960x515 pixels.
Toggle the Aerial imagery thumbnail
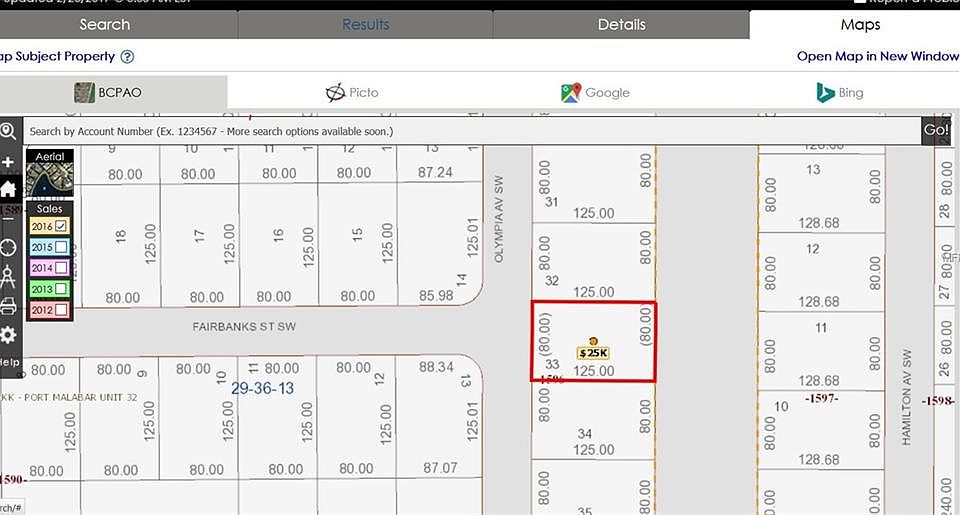pyautogui.click(x=49, y=175)
